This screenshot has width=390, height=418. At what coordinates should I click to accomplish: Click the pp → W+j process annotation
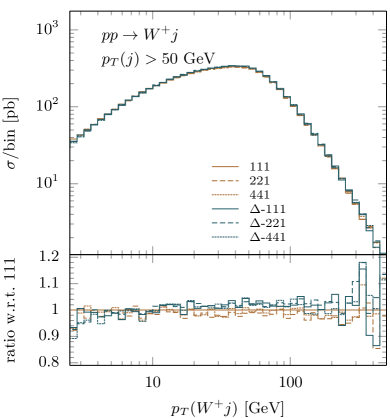coord(140,35)
